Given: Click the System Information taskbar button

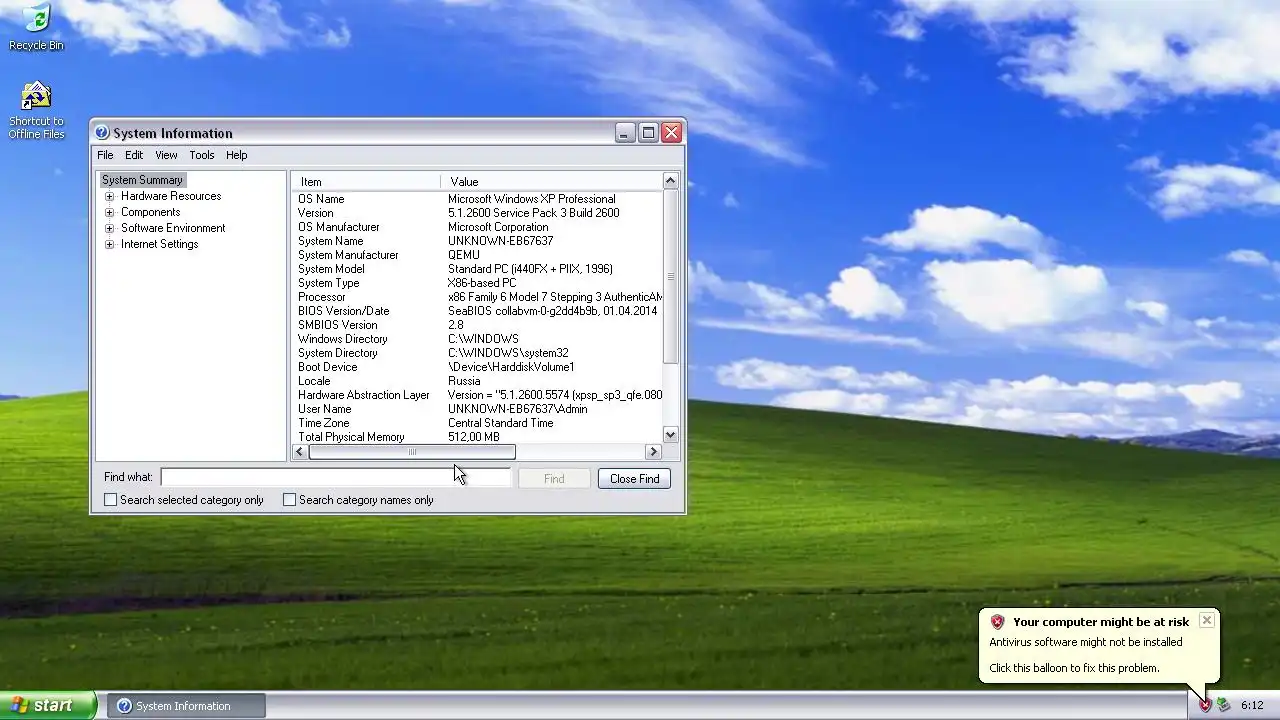Looking at the screenshot, I should coord(186,706).
